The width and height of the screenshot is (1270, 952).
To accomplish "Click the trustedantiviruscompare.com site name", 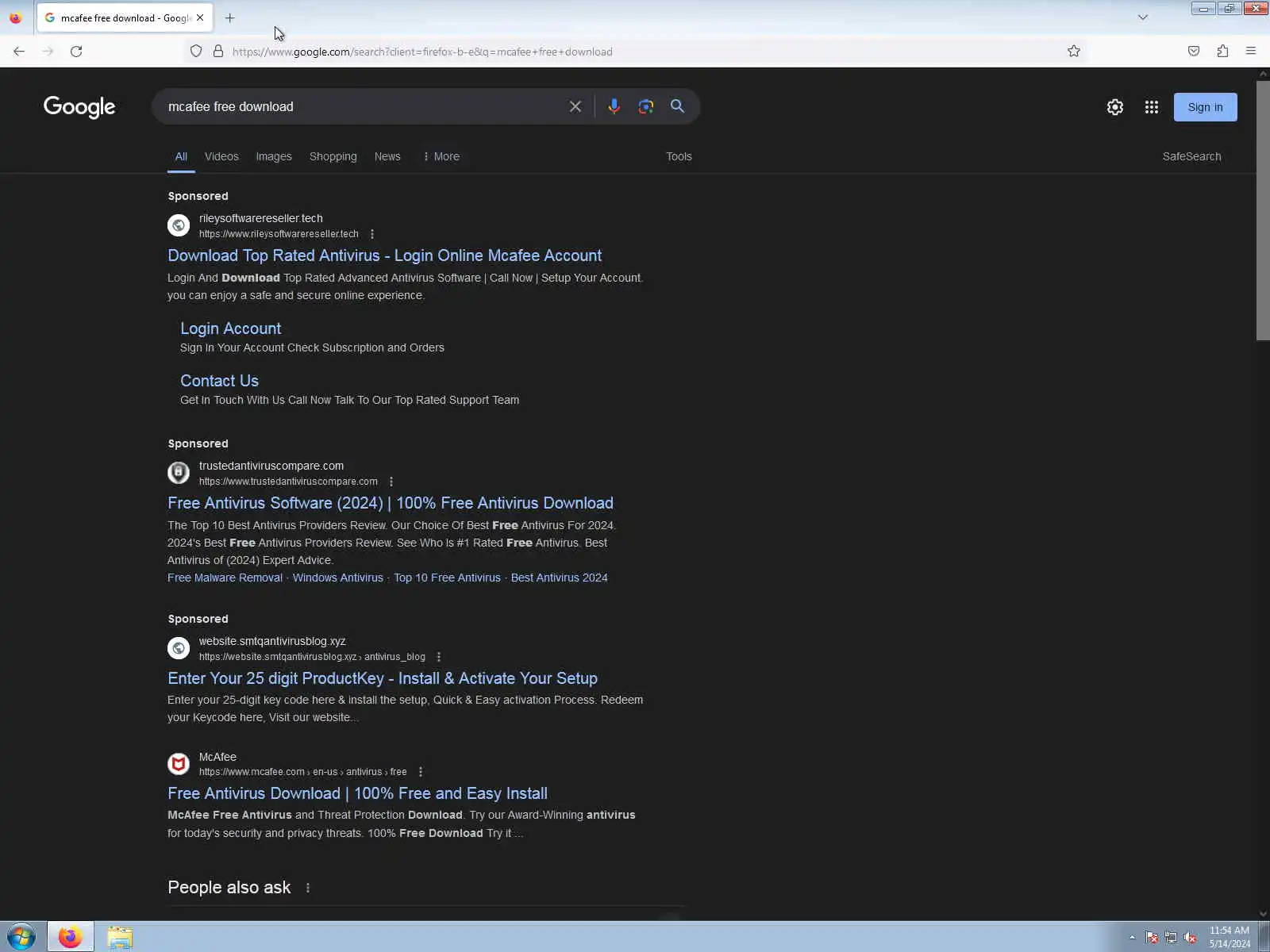I will [x=271, y=466].
